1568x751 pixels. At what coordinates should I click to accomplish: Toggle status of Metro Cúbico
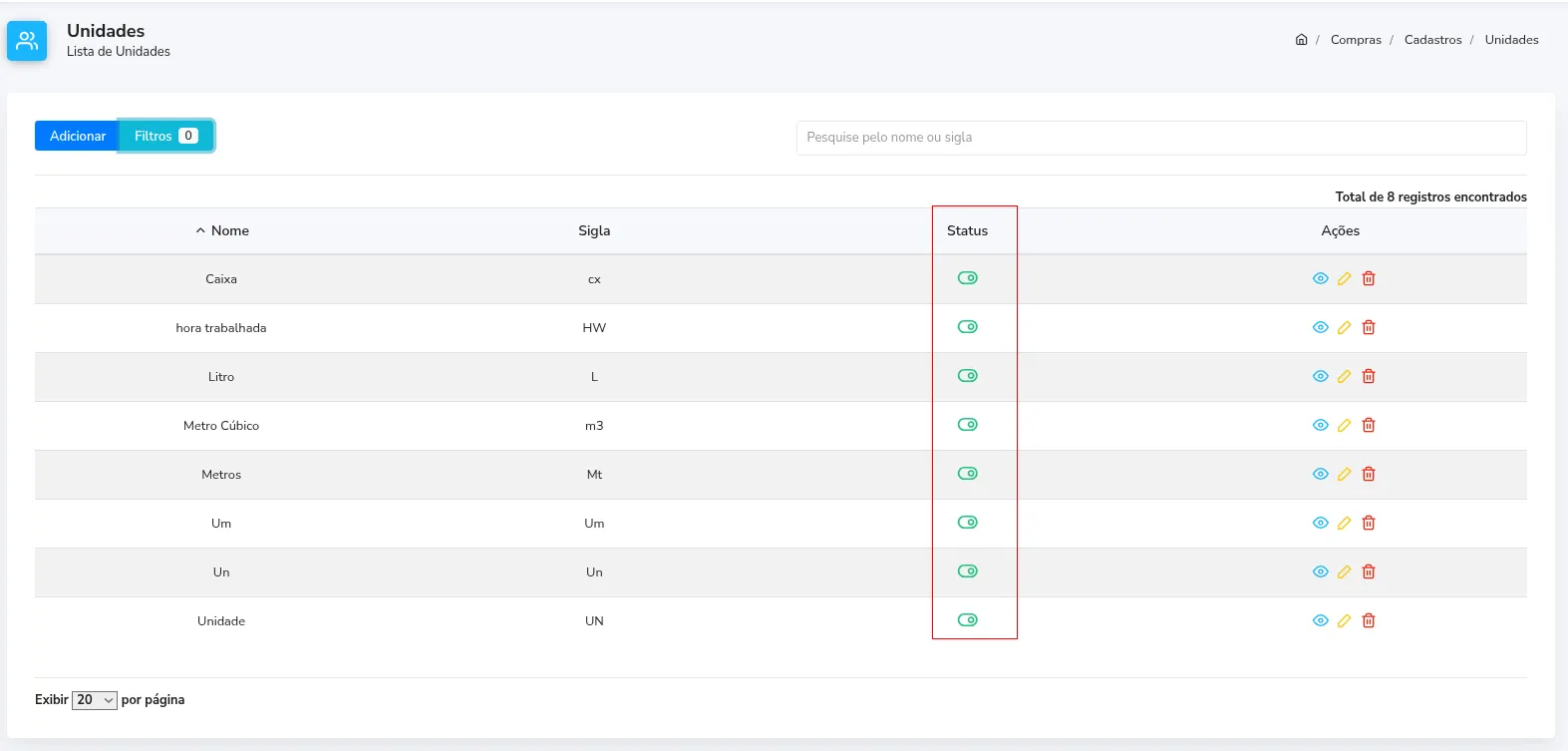point(968,425)
